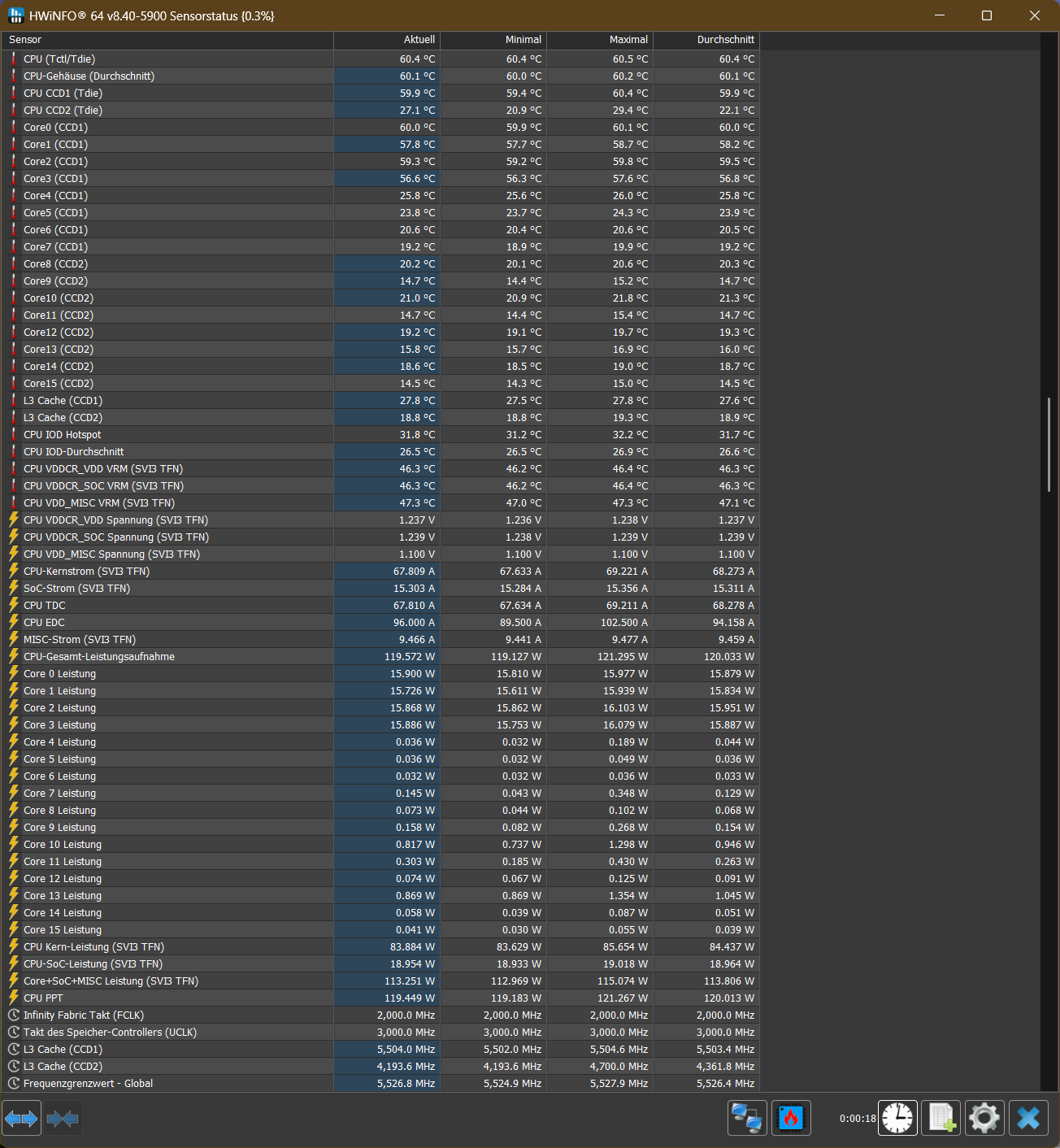Click clock icon of Infinity Fabric Takt row
The height and width of the screenshot is (1148, 1060).
(x=14, y=1015)
